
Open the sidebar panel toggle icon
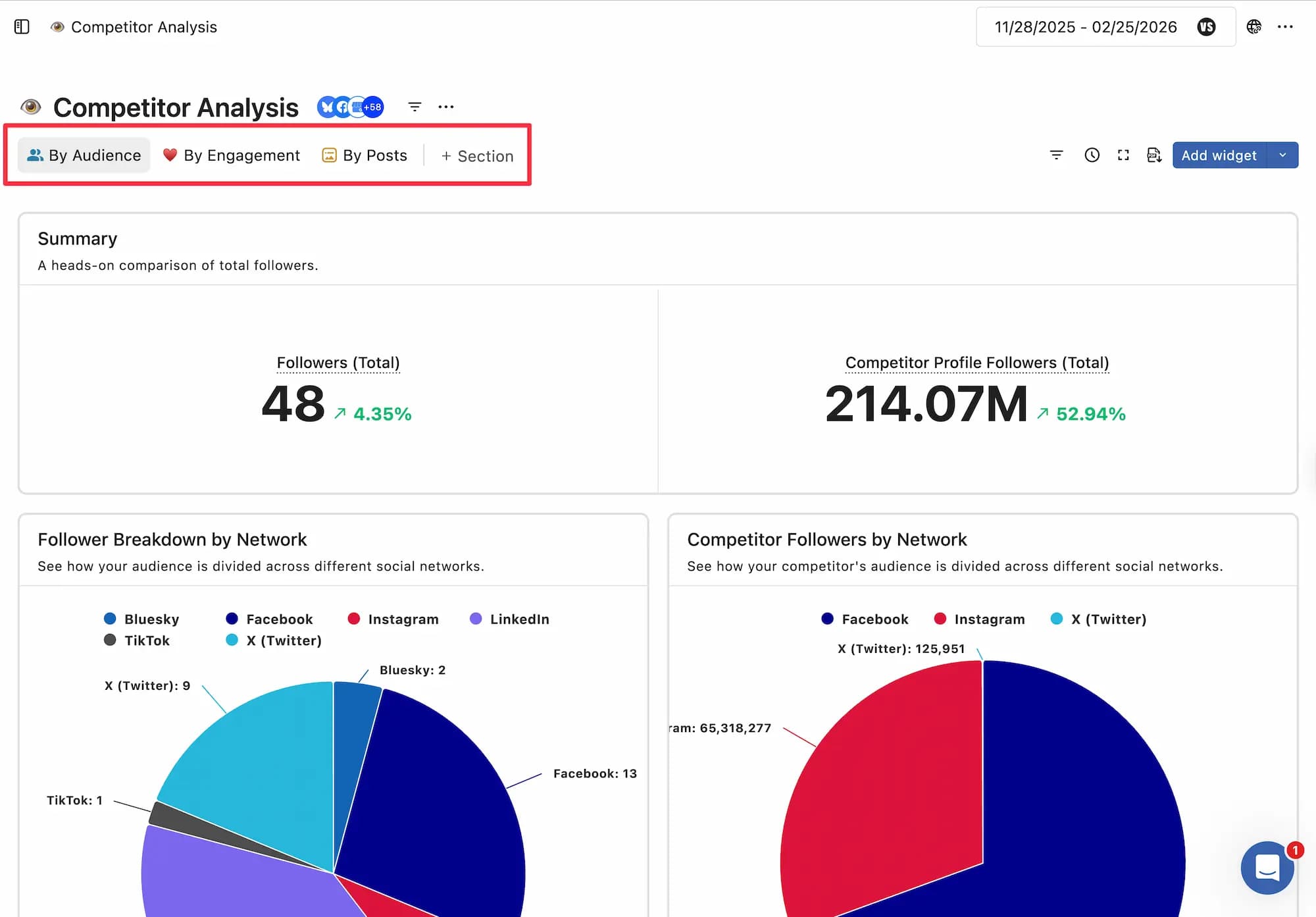(22, 27)
